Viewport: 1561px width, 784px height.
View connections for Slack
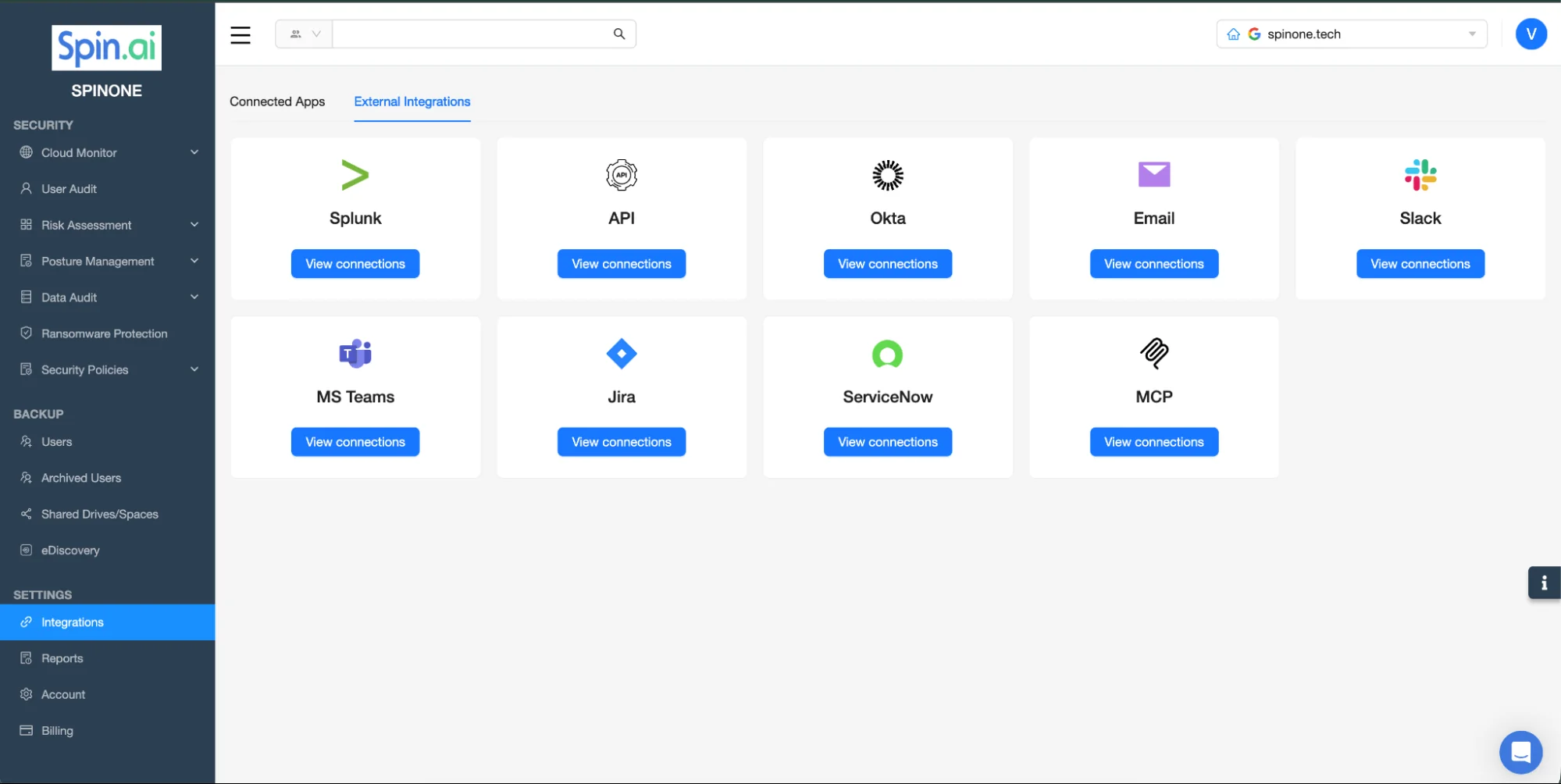[1420, 264]
